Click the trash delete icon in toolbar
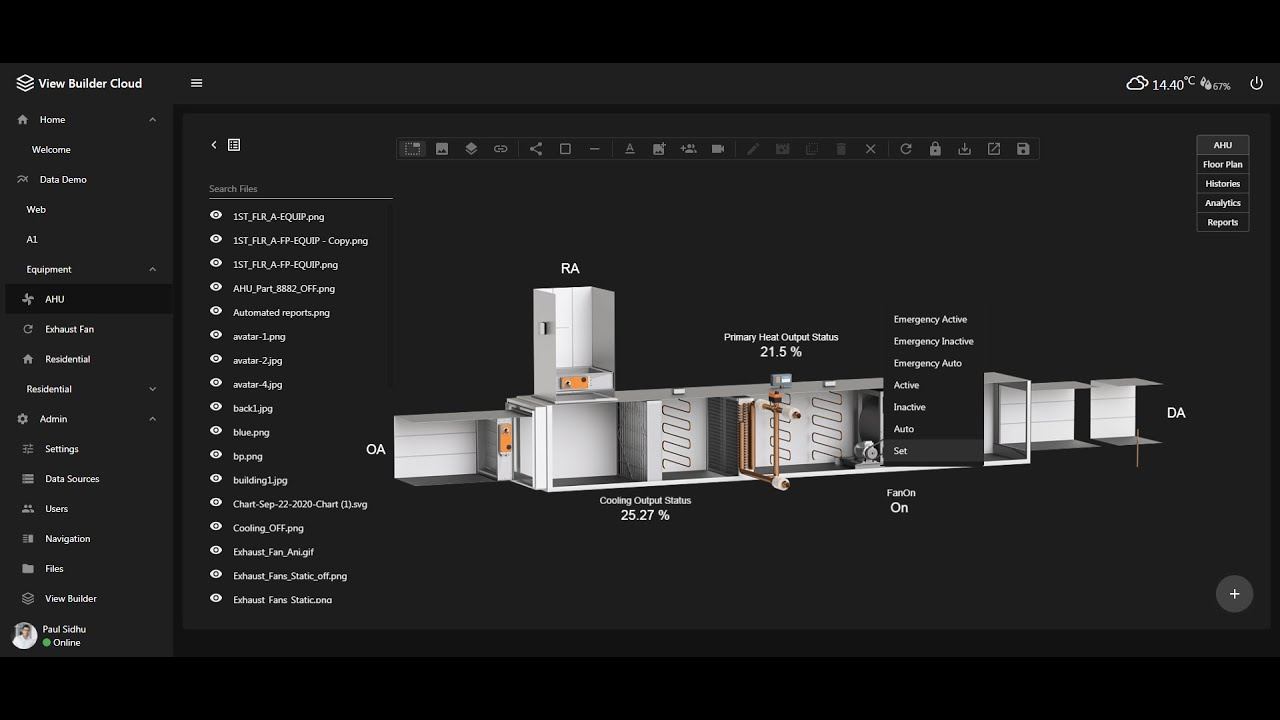 tap(841, 149)
